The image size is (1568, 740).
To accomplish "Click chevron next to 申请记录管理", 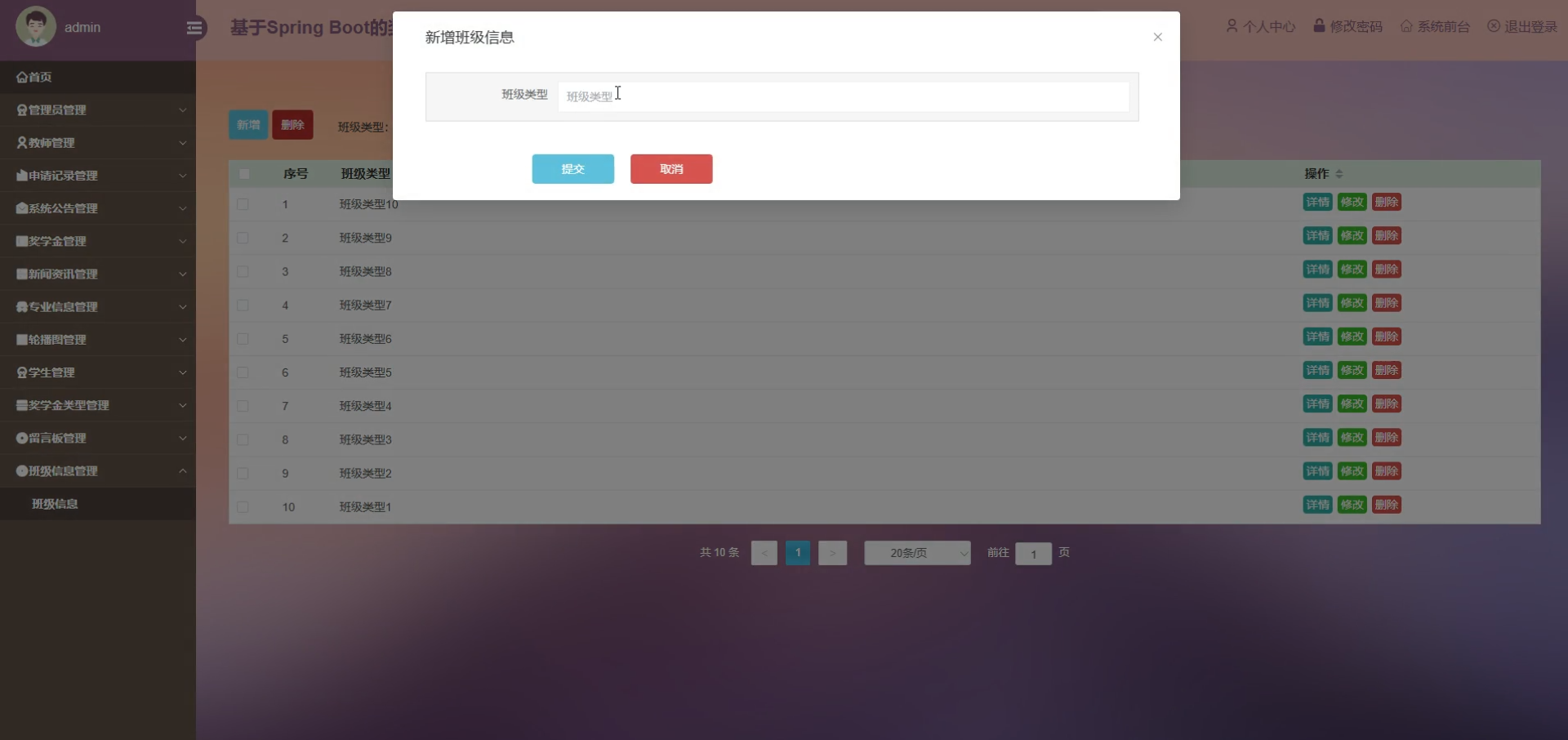I will [x=182, y=176].
